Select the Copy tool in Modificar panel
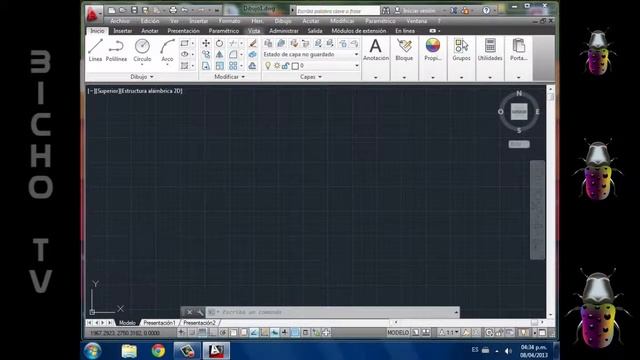The width and height of the screenshot is (640, 360). [x=206, y=54]
